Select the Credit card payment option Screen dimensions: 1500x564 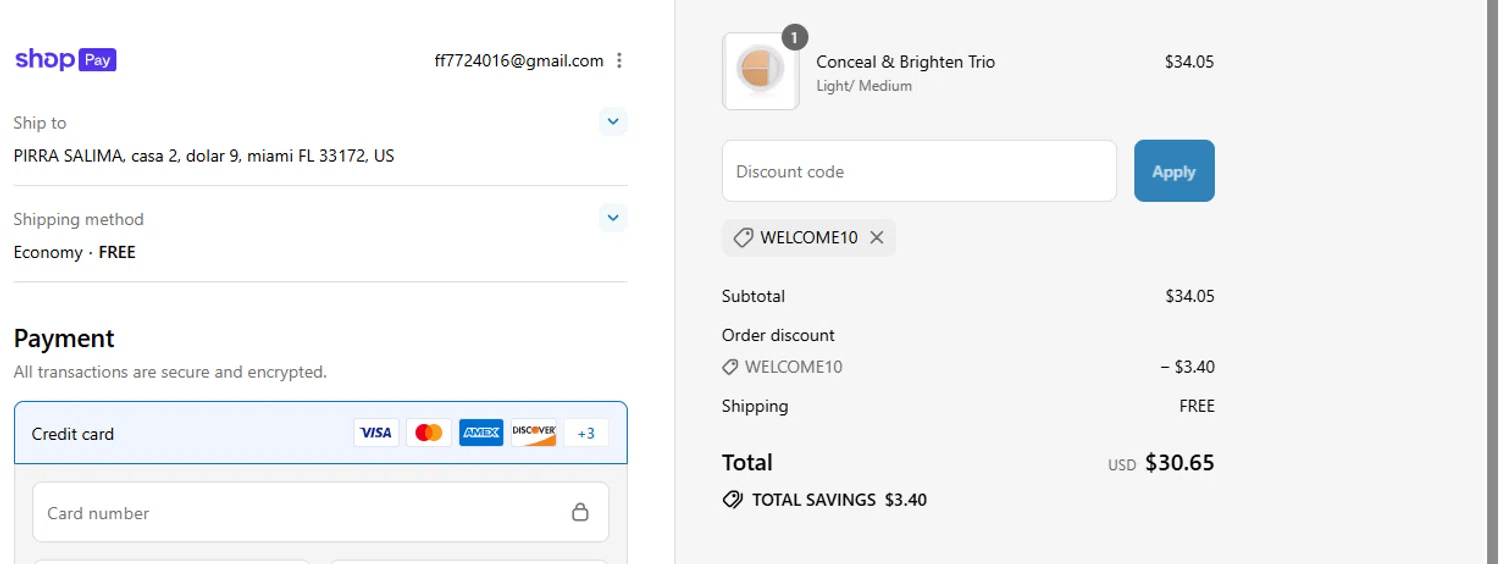[x=321, y=433]
